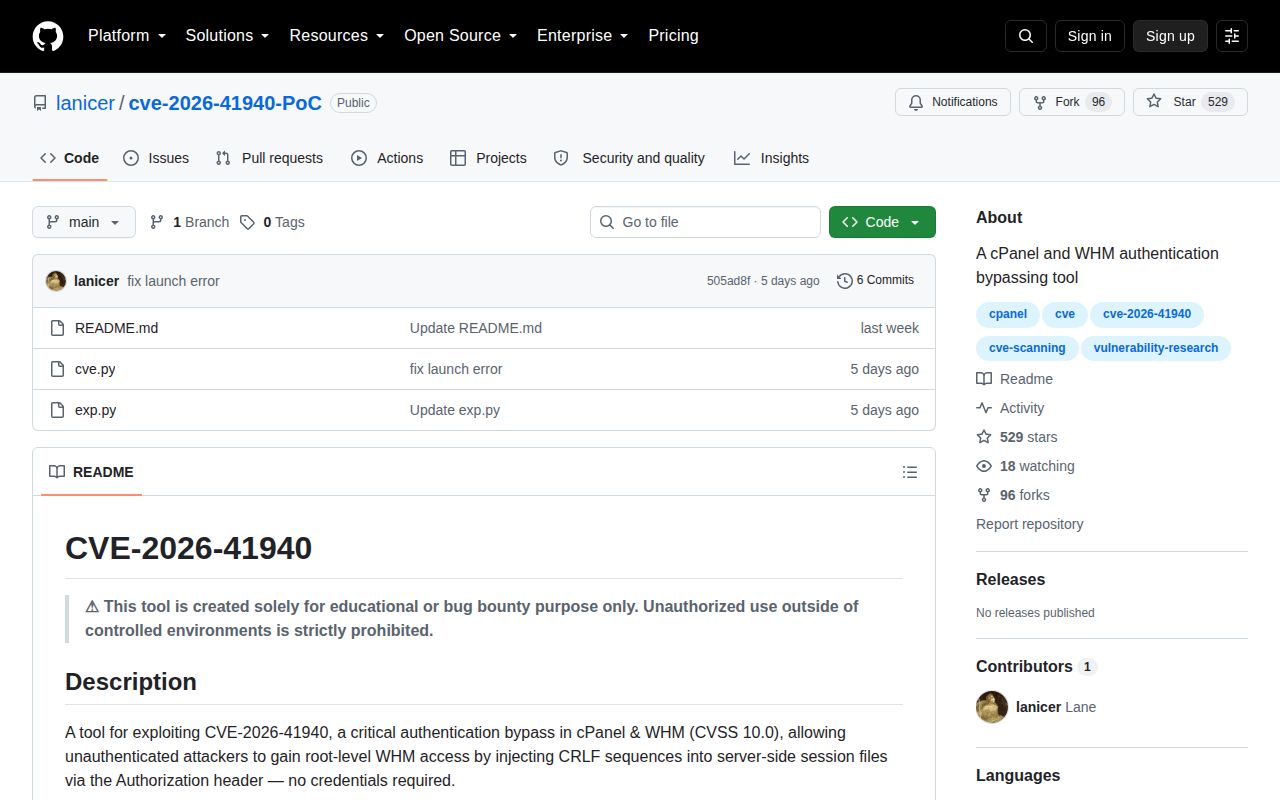Click the cve.py file icon
The height and width of the screenshot is (800, 1280).
pos(57,369)
